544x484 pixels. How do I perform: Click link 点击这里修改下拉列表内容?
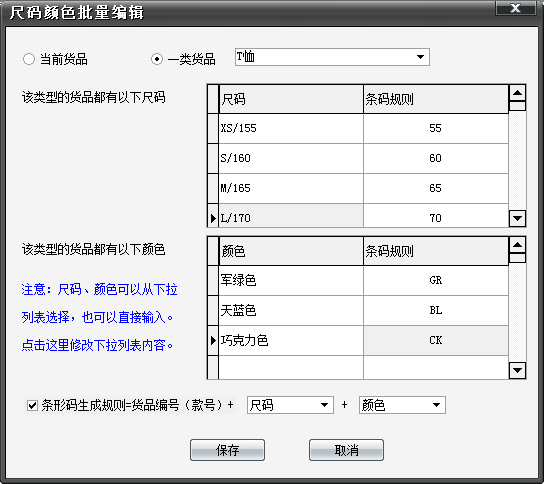pyautogui.click(x=97, y=345)
